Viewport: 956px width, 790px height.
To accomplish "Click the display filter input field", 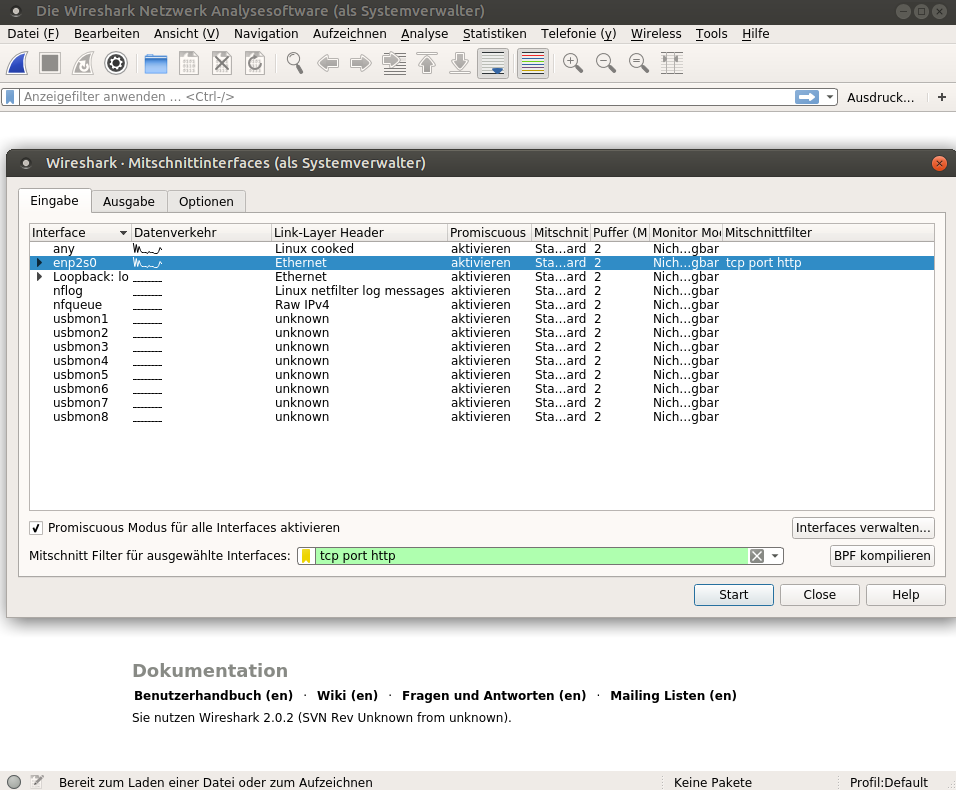I will 400,97.
